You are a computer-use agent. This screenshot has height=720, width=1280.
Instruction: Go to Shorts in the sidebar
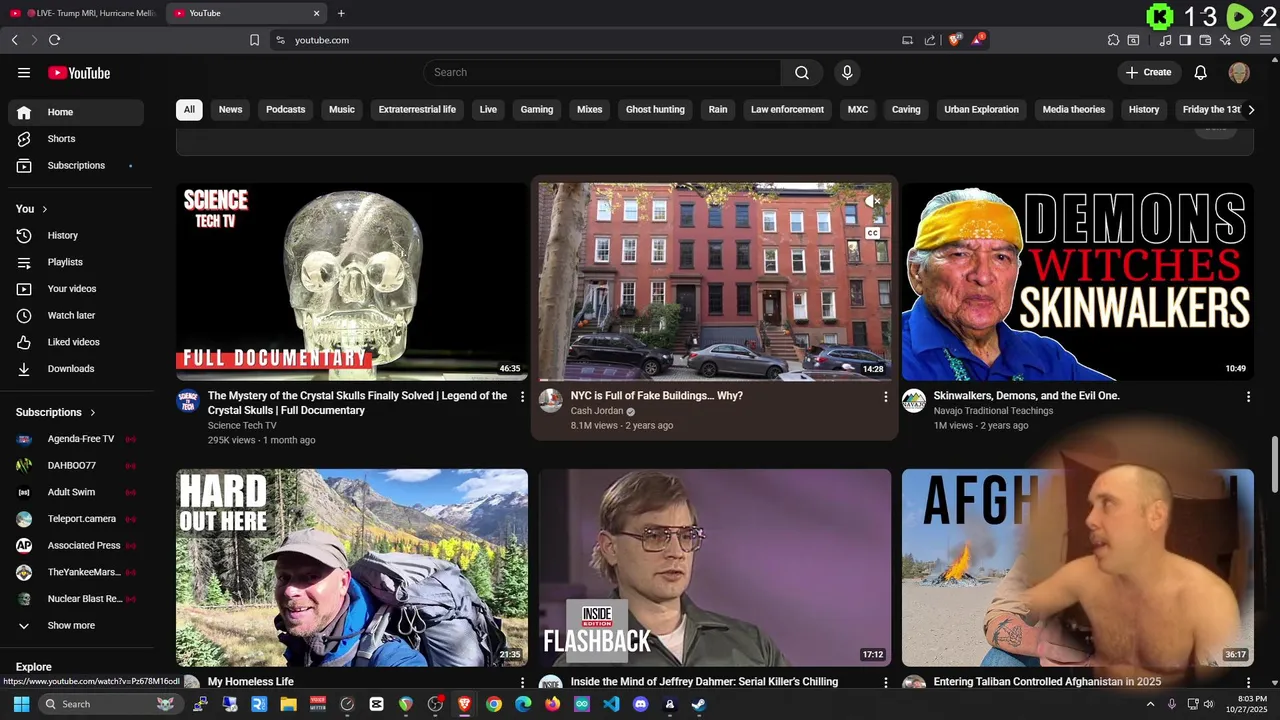[x=76, y=139]
